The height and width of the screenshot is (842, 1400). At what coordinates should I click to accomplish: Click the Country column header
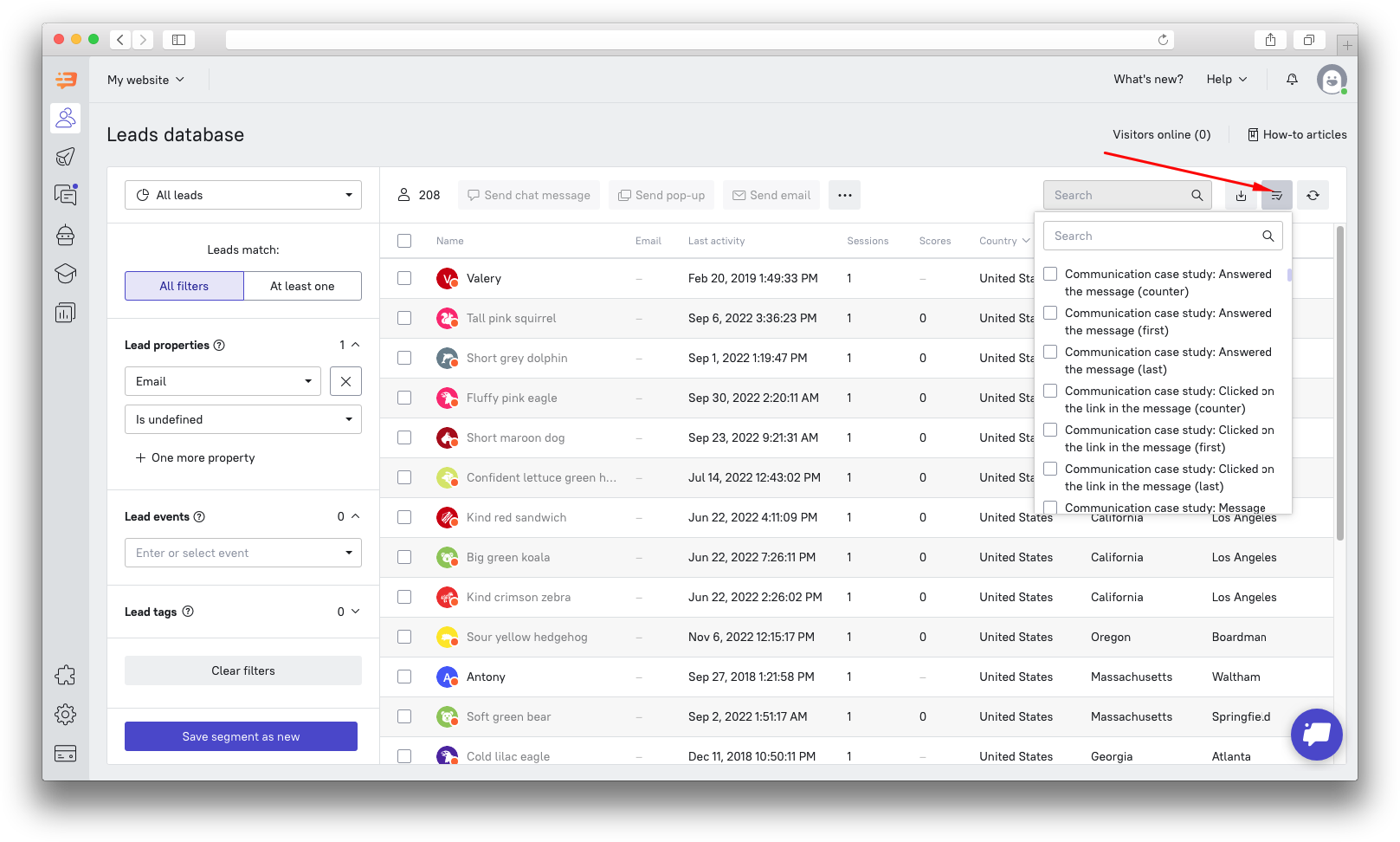(1004, 241)
